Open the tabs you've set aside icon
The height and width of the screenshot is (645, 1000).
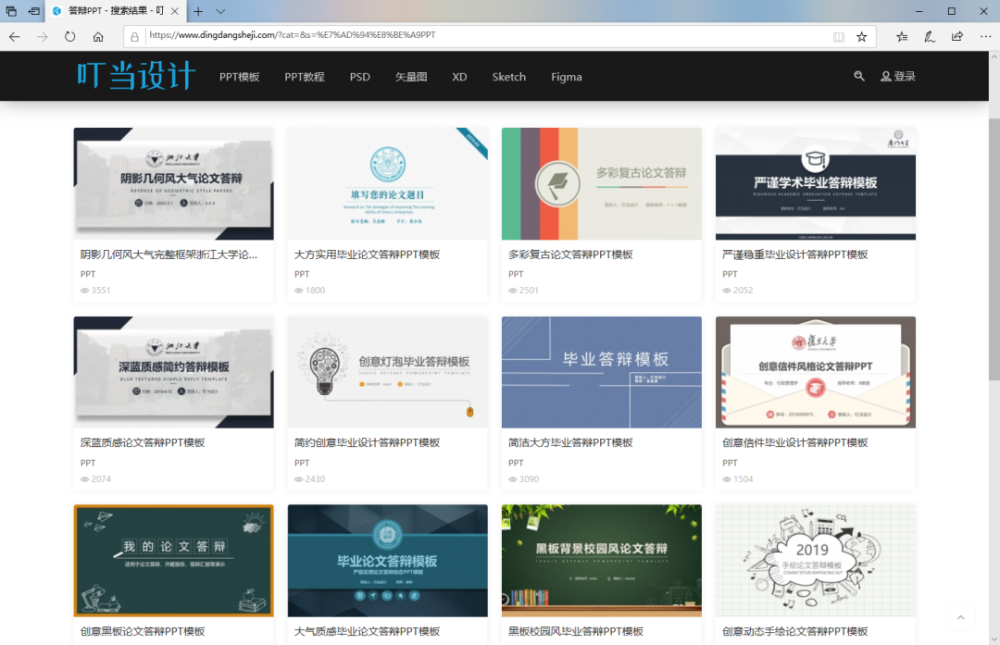[11, 11]
